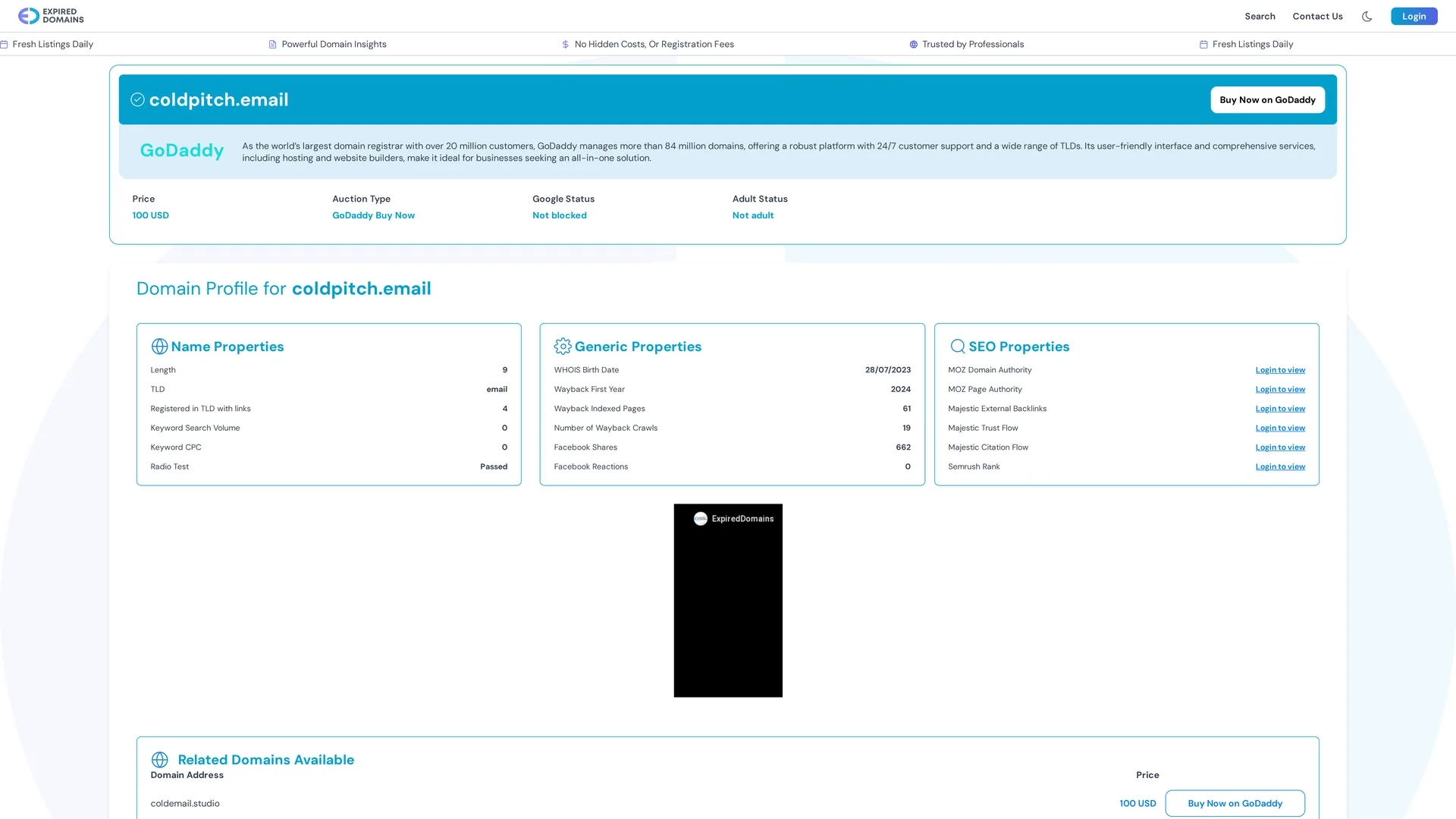Click No Hidden Costs banner text
1456x819 pixels.
pos(654,44)
